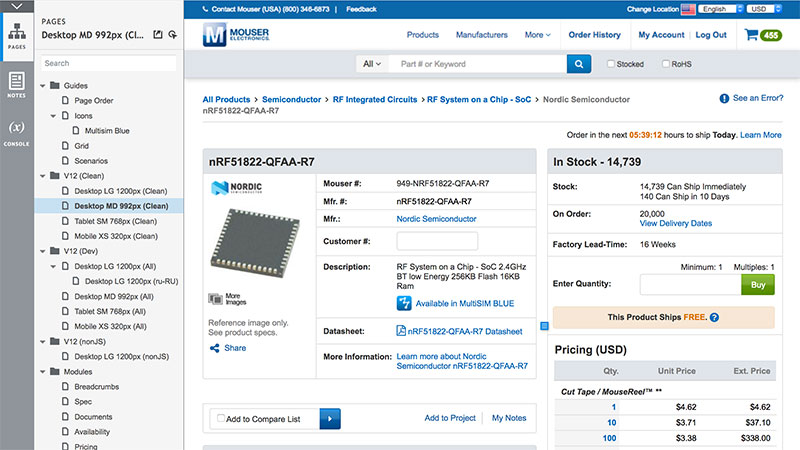Click the Enter Quantity input field
Screen dimensions: 800x450
tap(690, 285)
